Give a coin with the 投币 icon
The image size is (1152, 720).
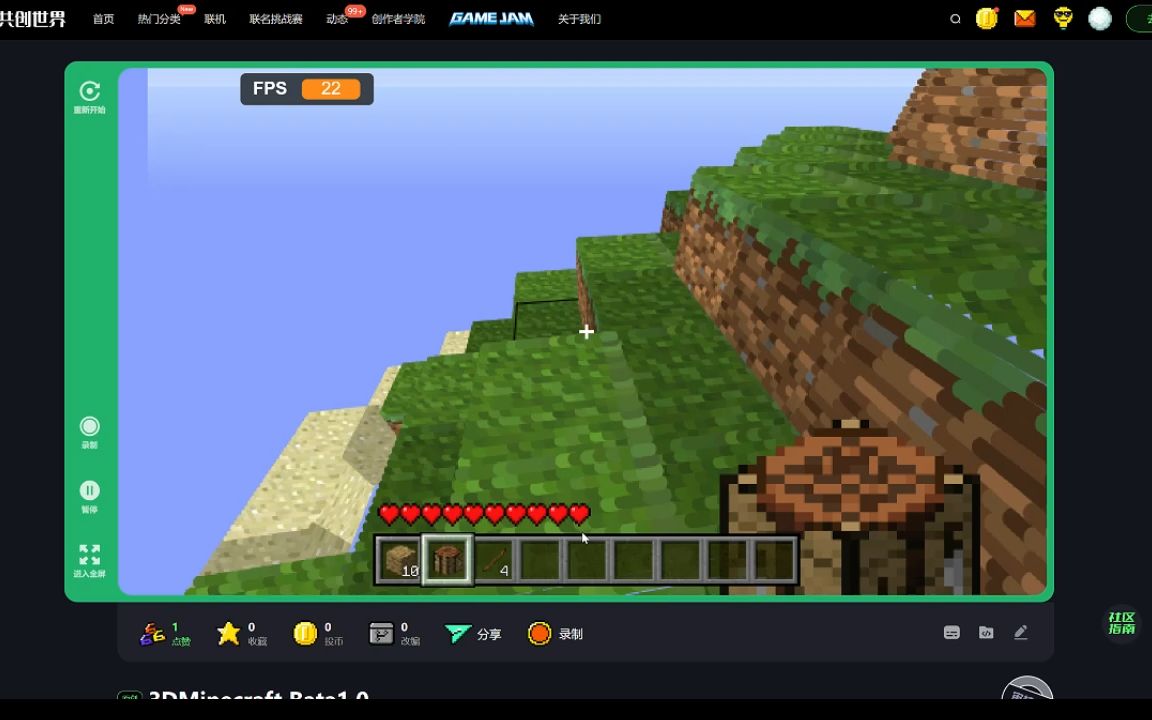coord(305,633)
